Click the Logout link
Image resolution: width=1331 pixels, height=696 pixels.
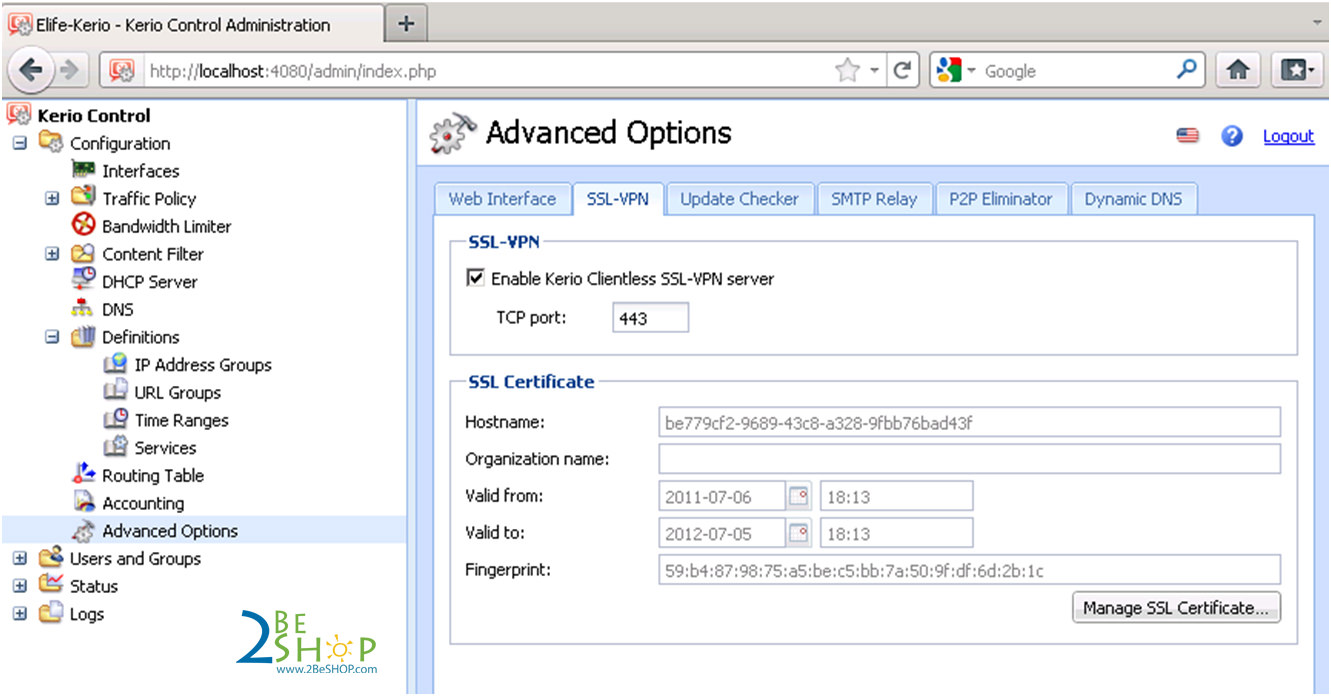pyautogui.click(x=1288, y=136)
